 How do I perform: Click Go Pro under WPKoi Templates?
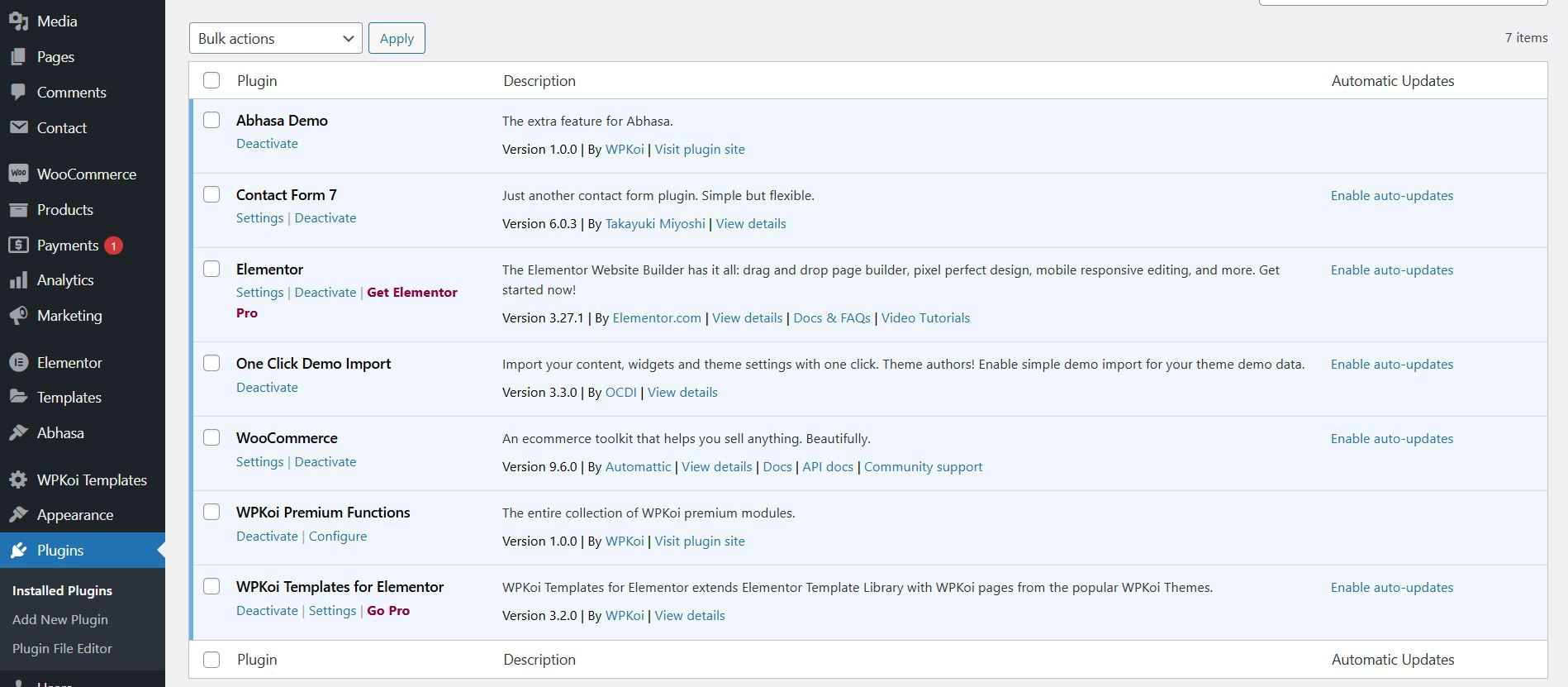pyautogui.click(x=388, y=610)
